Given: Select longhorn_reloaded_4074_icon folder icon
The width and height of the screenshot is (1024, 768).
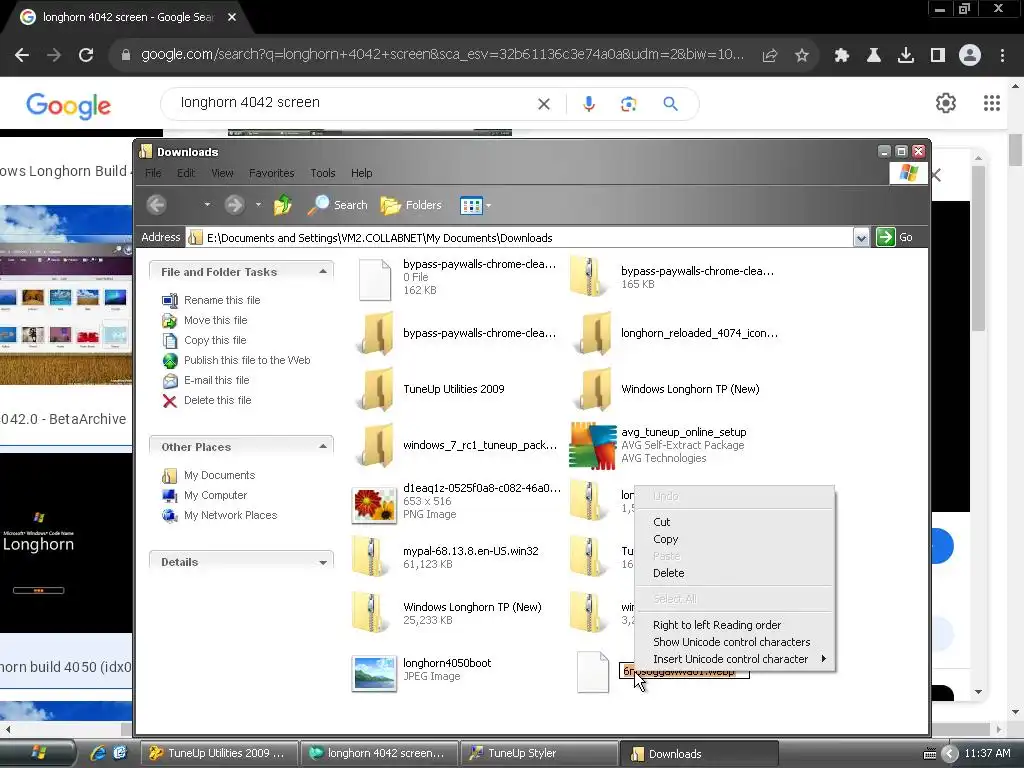Looking at the screenshot, I should pos(594,333).
